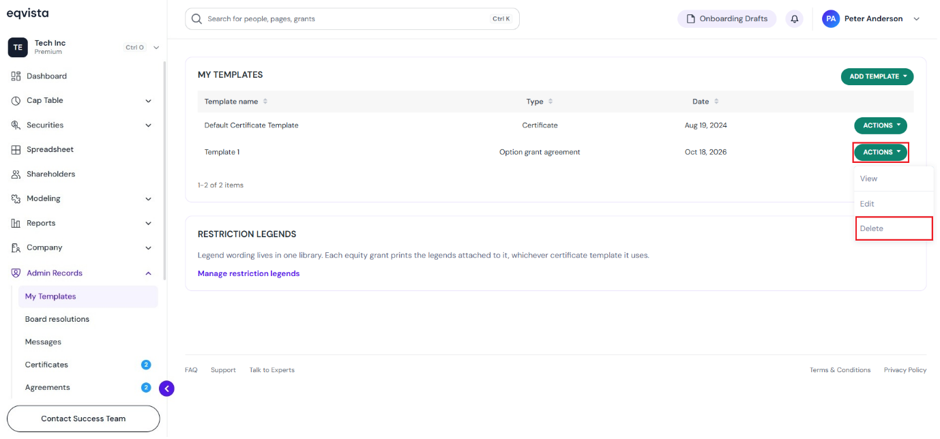This screenshot has height=439, width=940.
Task: Click Onboarding Drafts button
Action: (727, 19)
